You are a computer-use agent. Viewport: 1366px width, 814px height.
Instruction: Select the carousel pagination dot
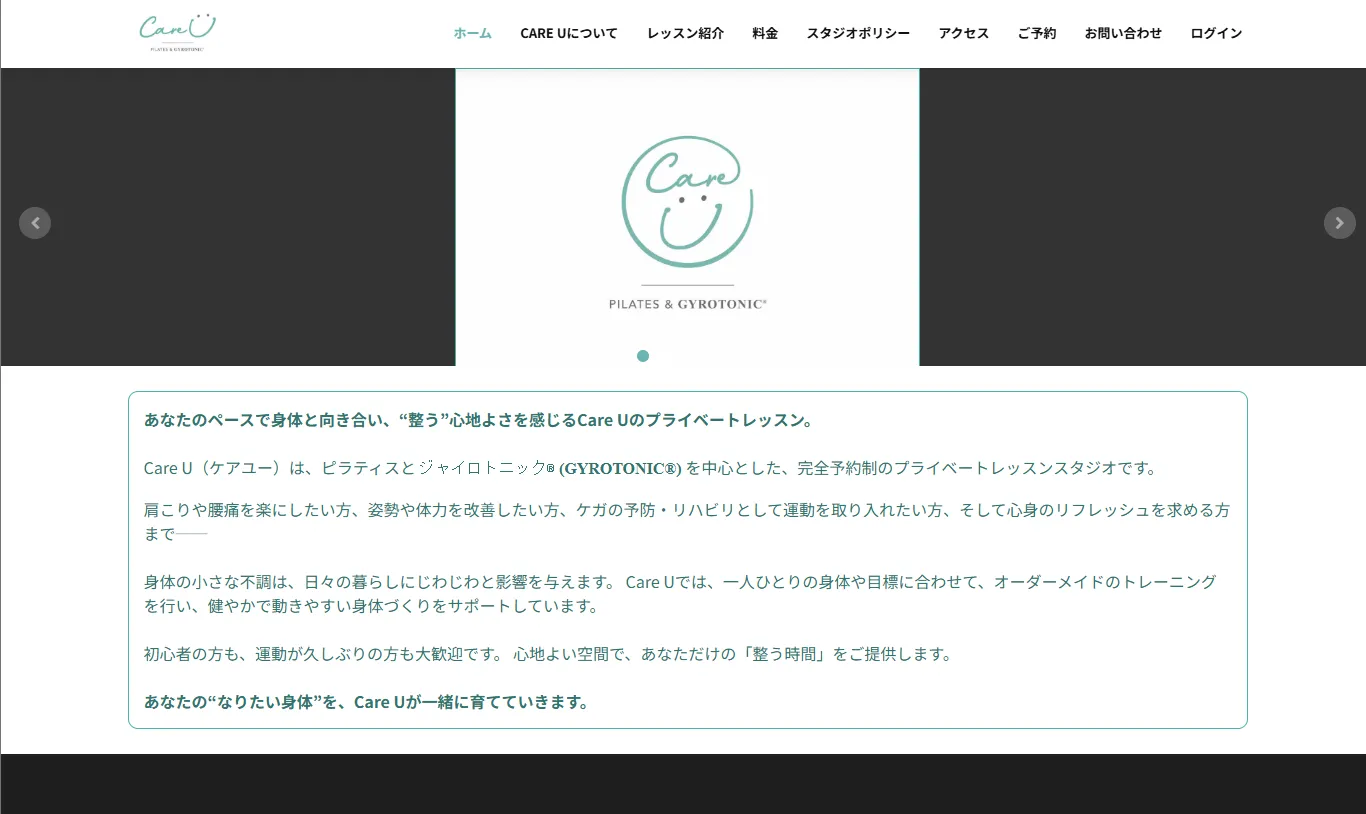(x=643, y=356)
